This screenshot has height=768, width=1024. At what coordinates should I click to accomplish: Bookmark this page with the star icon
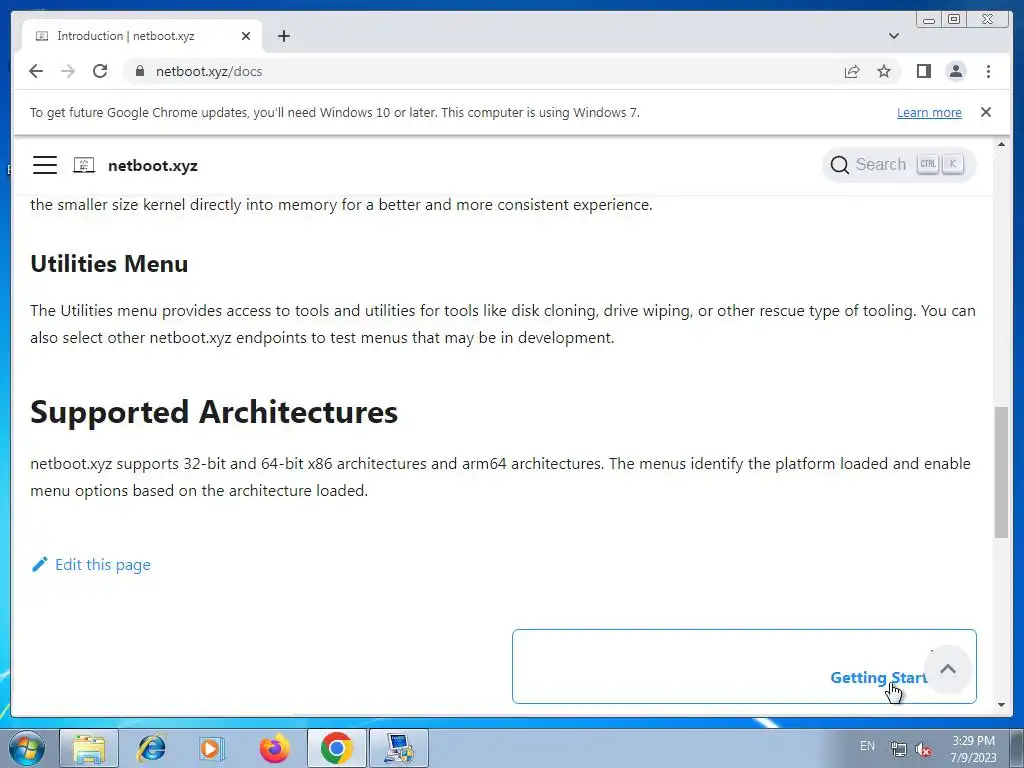tap(884, 71)
